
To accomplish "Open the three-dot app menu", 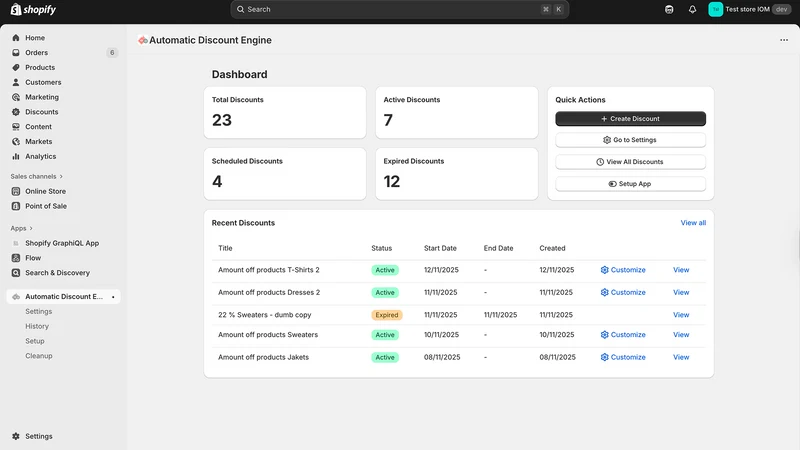I will point(784,40).
